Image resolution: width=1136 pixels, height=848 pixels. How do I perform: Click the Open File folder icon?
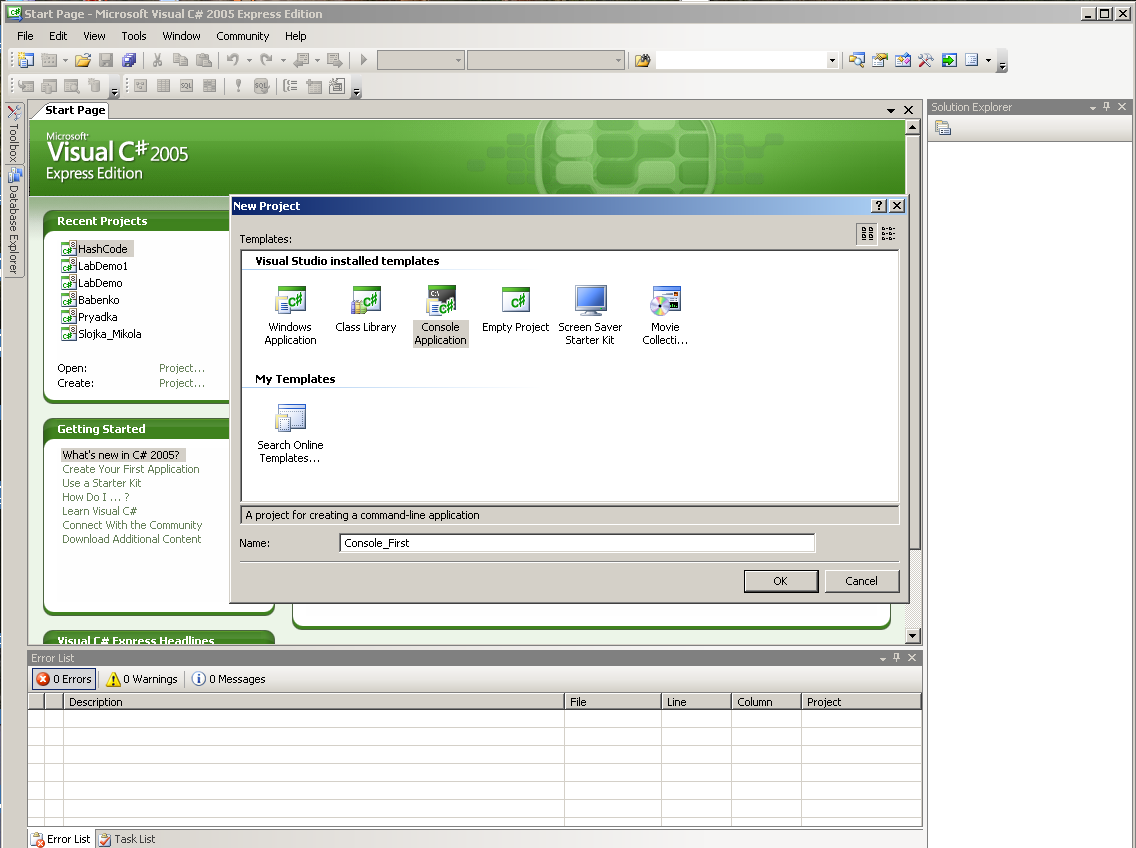coord(83,60)
